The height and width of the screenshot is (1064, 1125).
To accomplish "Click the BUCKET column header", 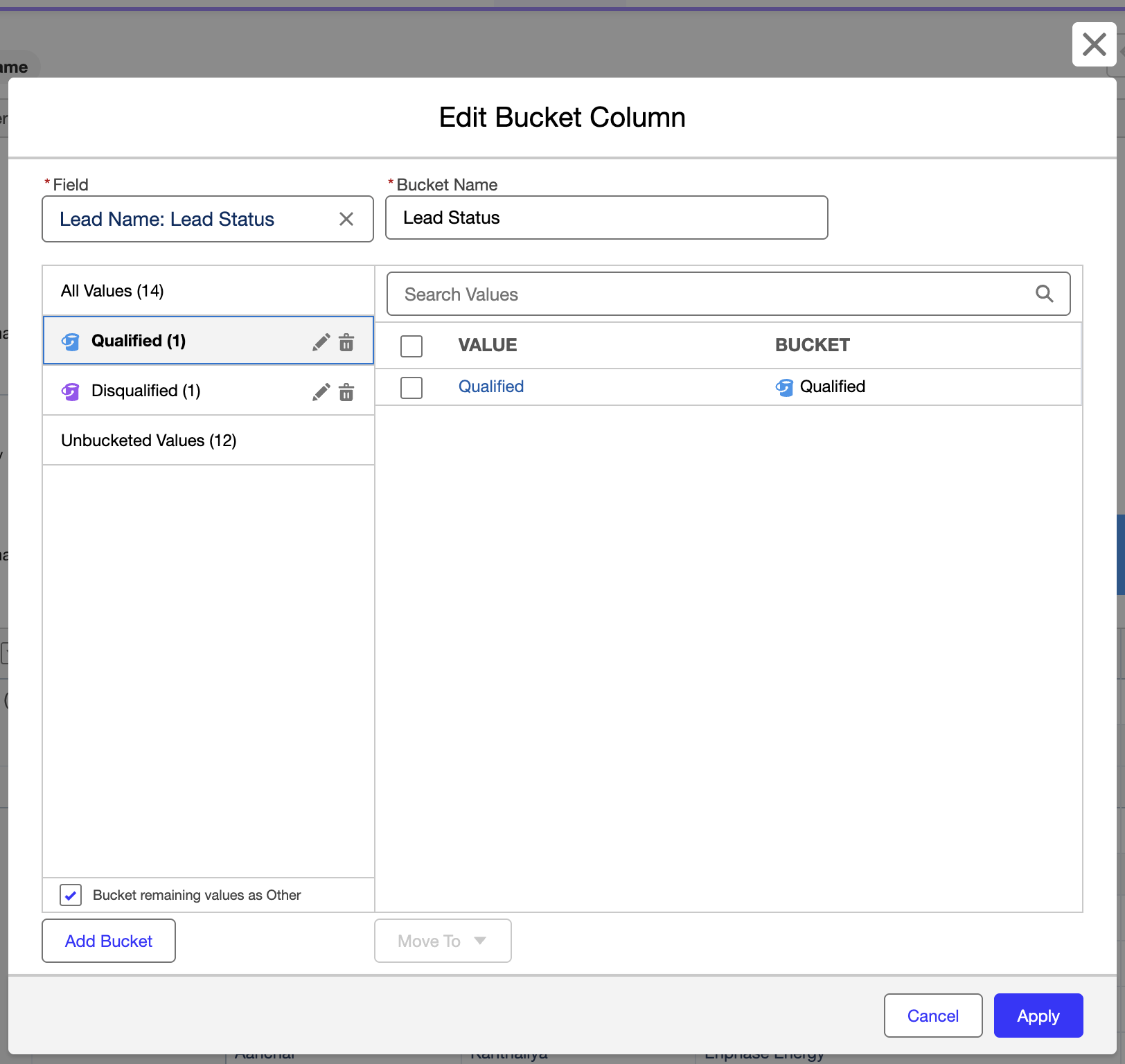I will (x=813, y=345).
